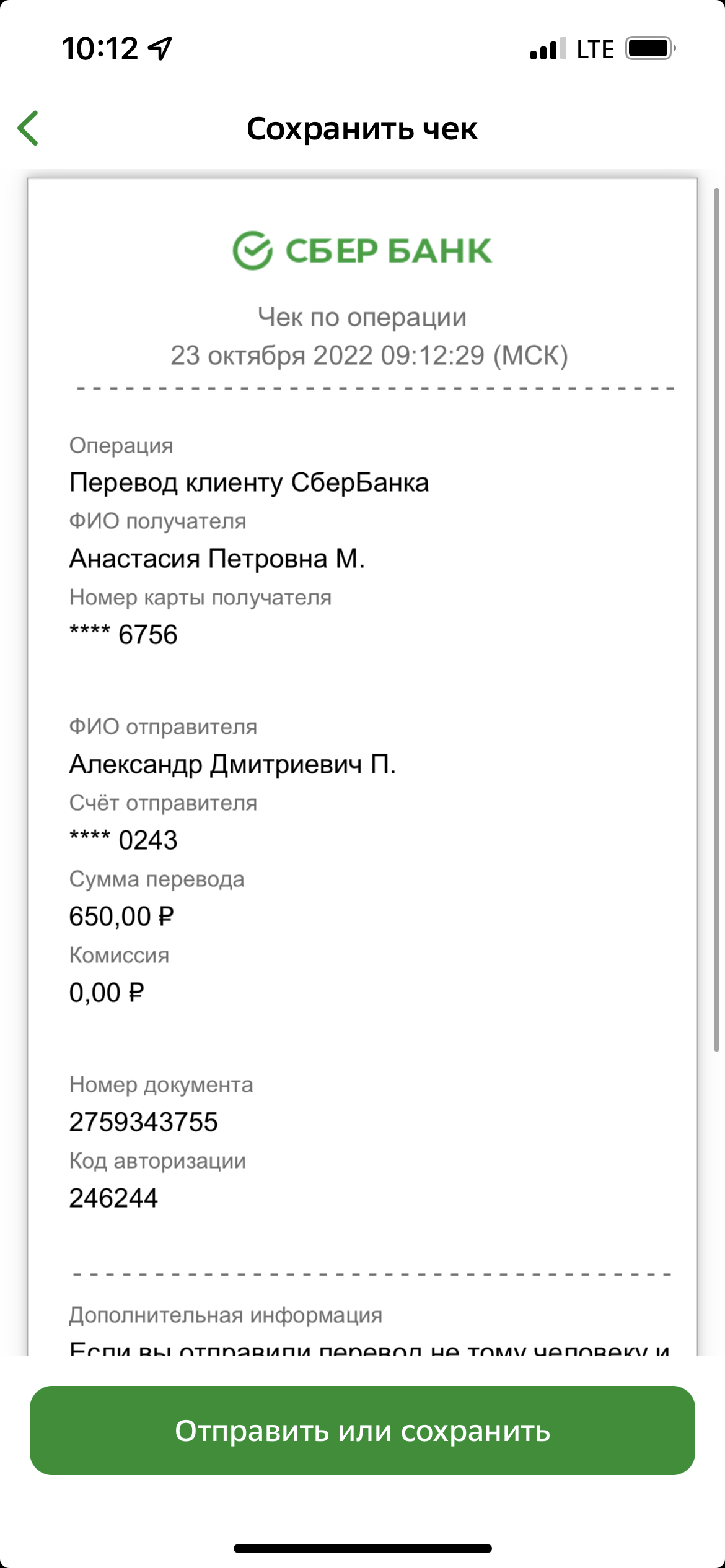Tap the Sber checkmark logo icon
The image size is (725, 1568).
click(x=252, y=250)
